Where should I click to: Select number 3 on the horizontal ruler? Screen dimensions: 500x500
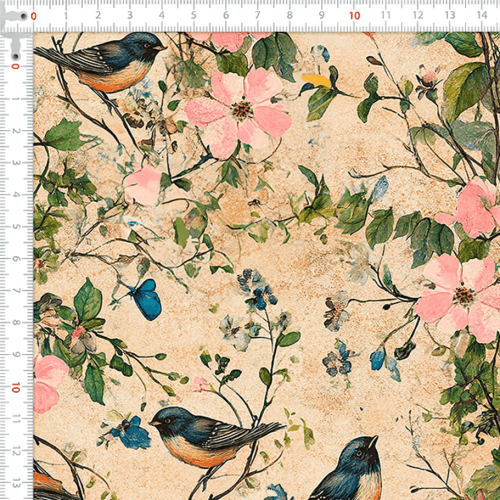pos(130,15)
